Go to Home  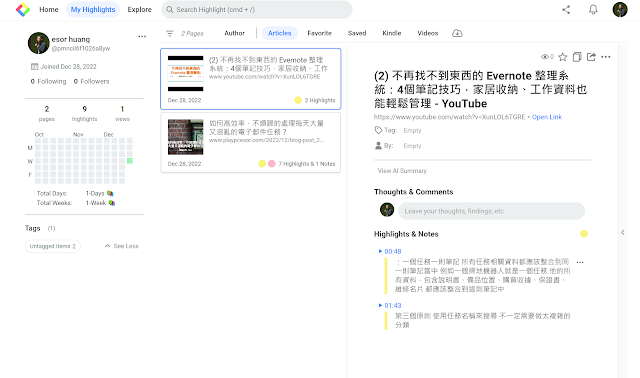(49, 9)
